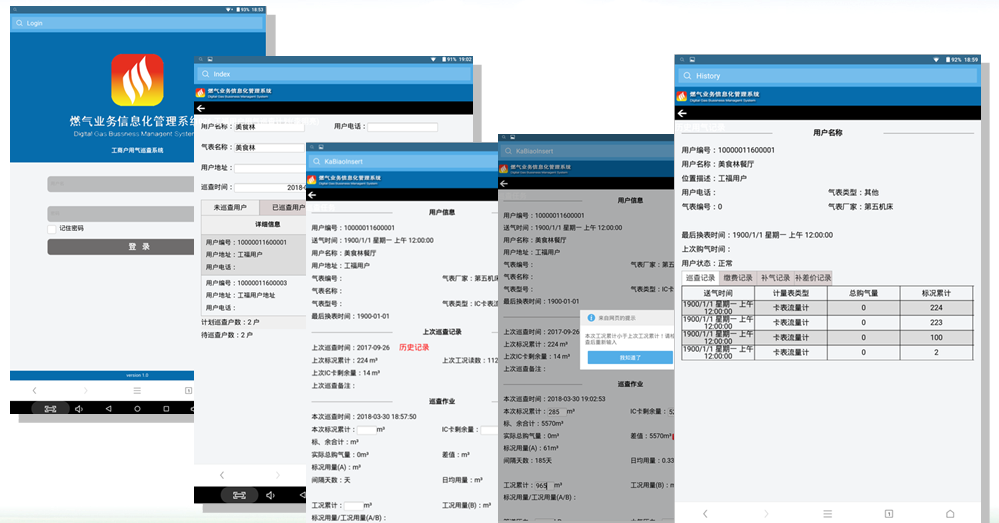This screenshot has width=999, height=523.
Task: Tap the screenshot capture icon in the Login window's Android nav bar
Action: [x=50, y=409]
